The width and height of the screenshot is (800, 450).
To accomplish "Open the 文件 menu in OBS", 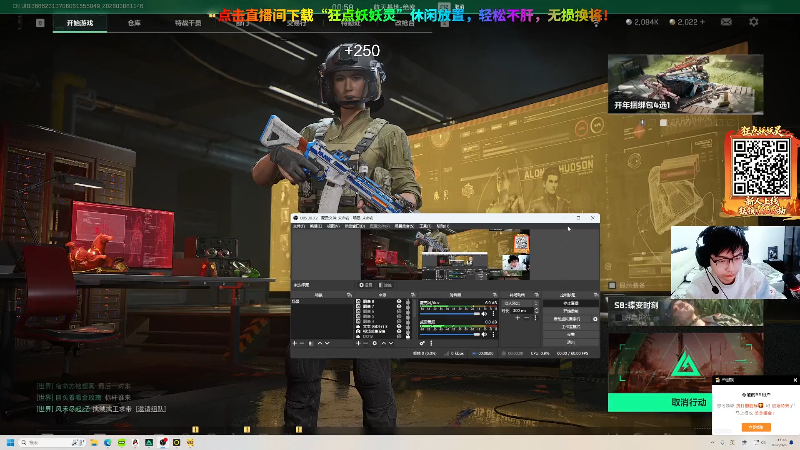I will (x=298, y=226).
